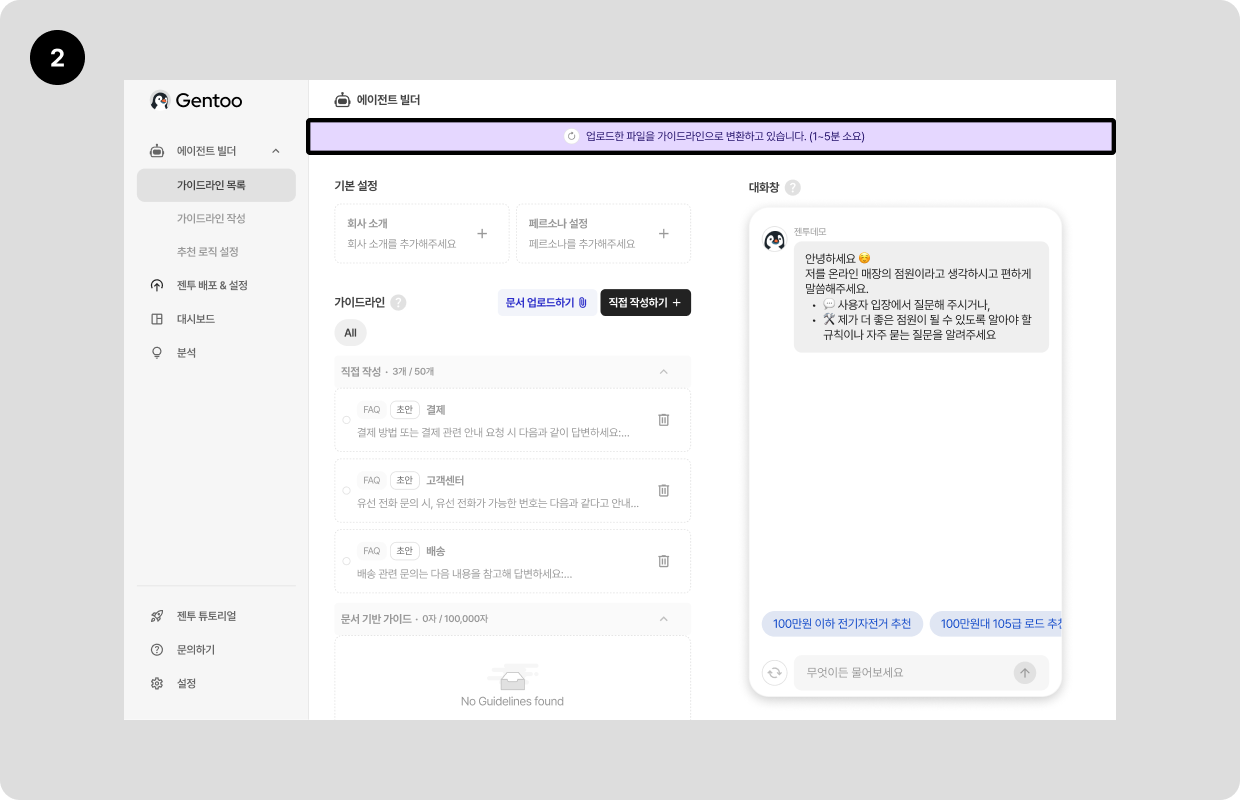Click the 무엇이든 물어보세요 chat input
Viewport: 1240px width, 800px height.
click(900, 673)
